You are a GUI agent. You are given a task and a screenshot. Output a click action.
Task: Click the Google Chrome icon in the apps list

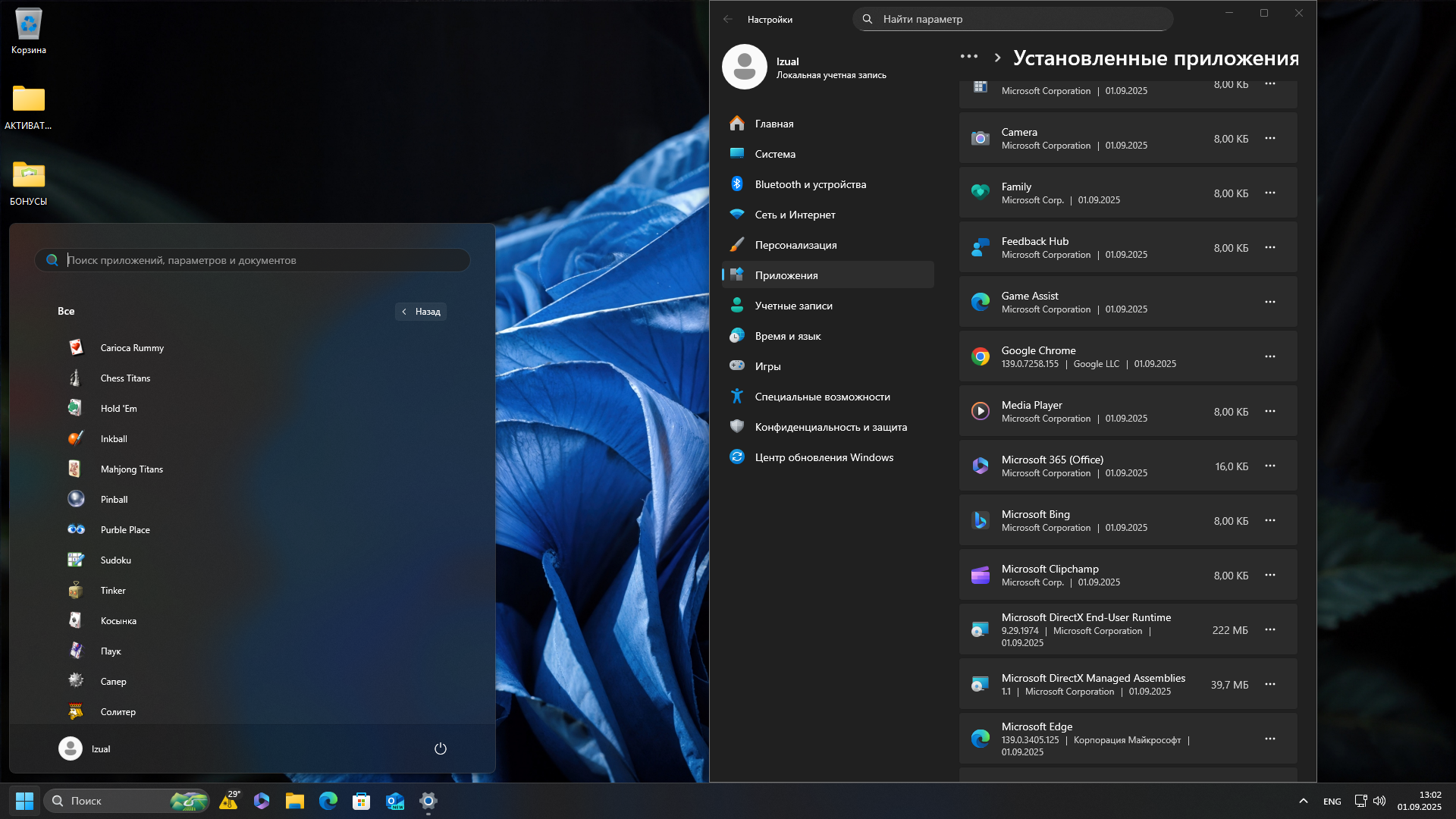(981, 357)
